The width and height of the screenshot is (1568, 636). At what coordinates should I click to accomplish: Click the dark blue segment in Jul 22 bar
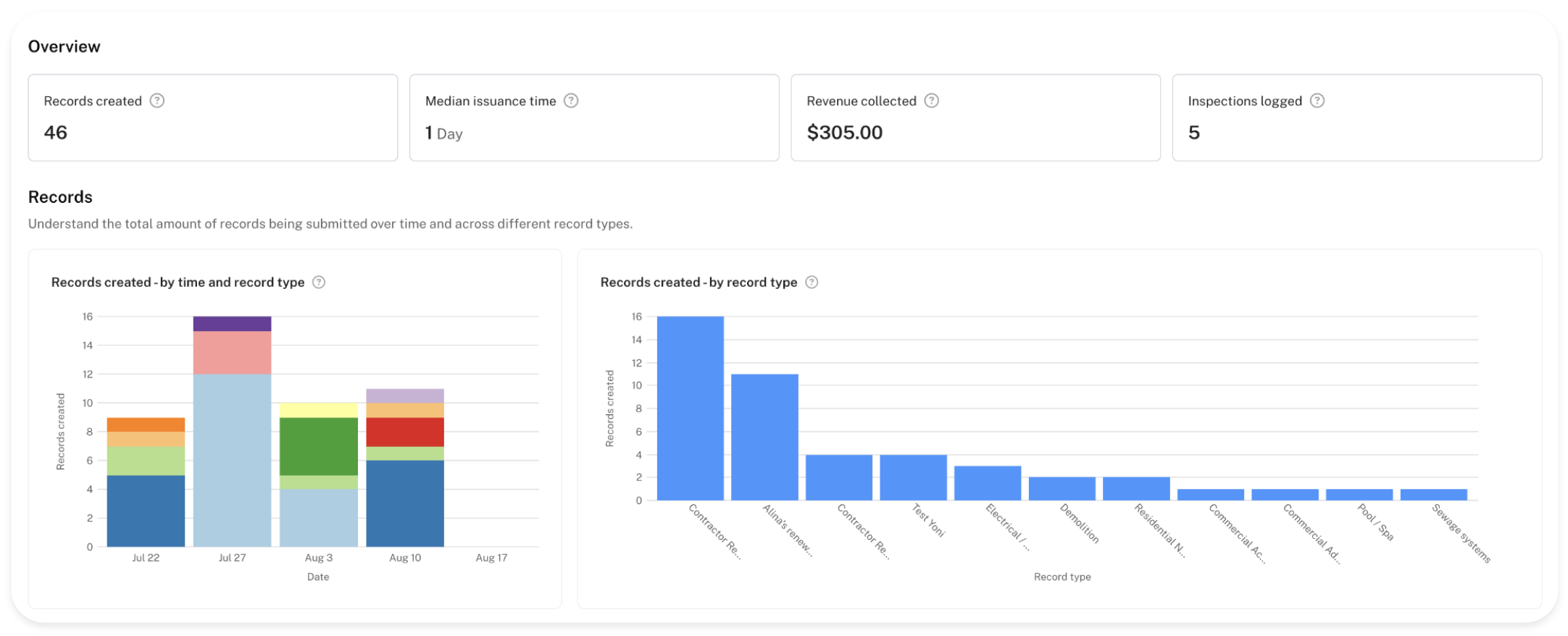pyautogui.click(x=146, y=511)
